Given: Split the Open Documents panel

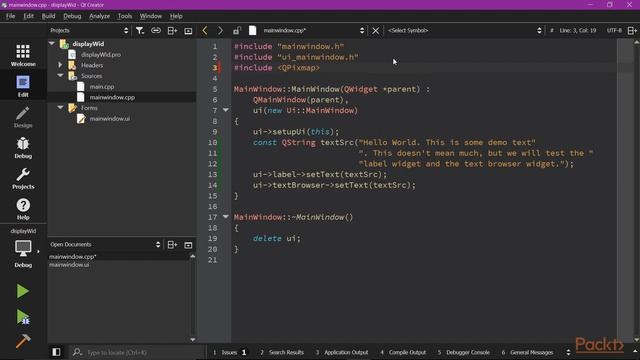Looking at the screenshot, I should click(x=172, y=244).
